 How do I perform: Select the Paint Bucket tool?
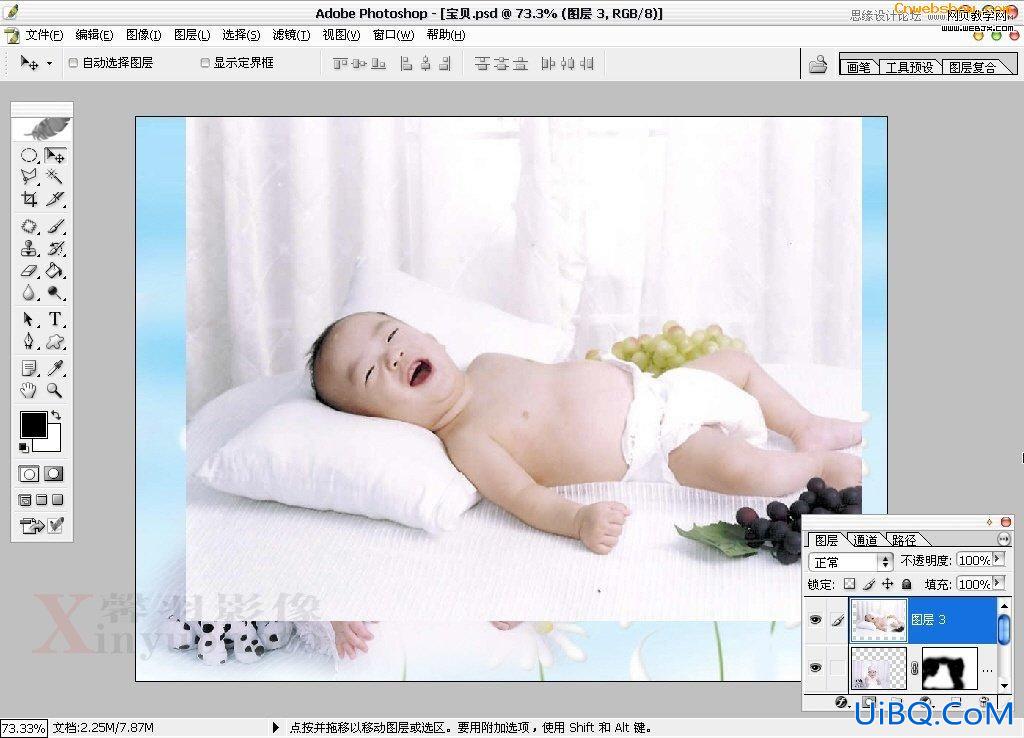coord(55,270)
